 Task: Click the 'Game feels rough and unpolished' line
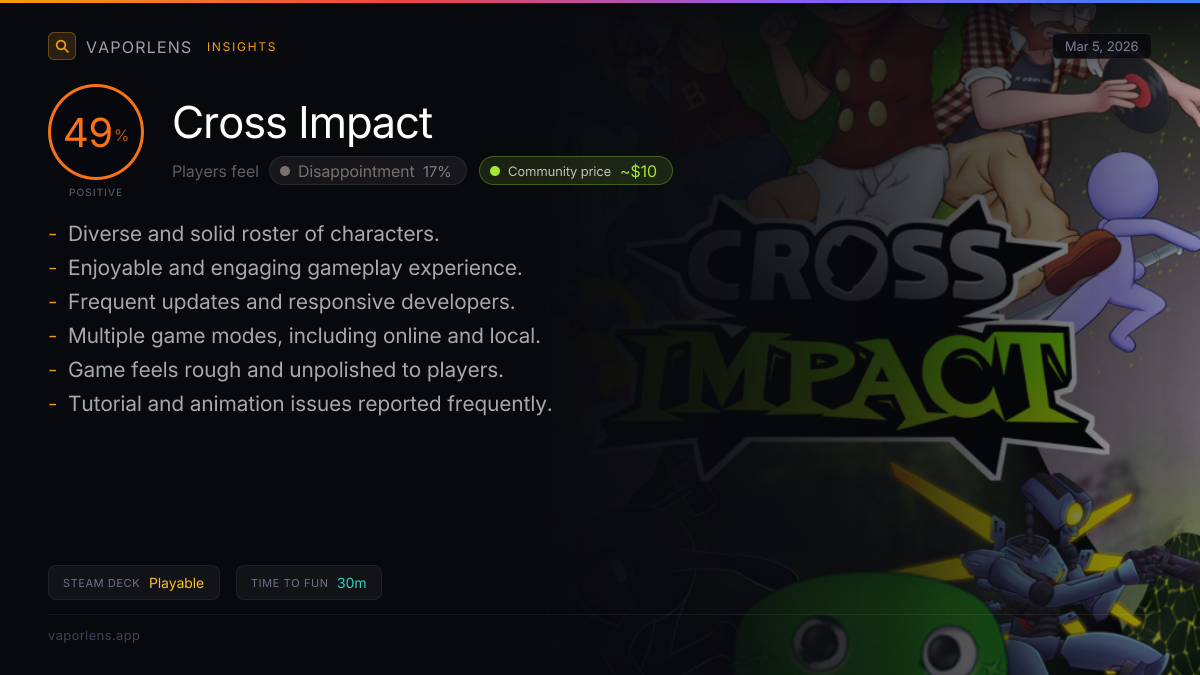(x=285, y=370)
